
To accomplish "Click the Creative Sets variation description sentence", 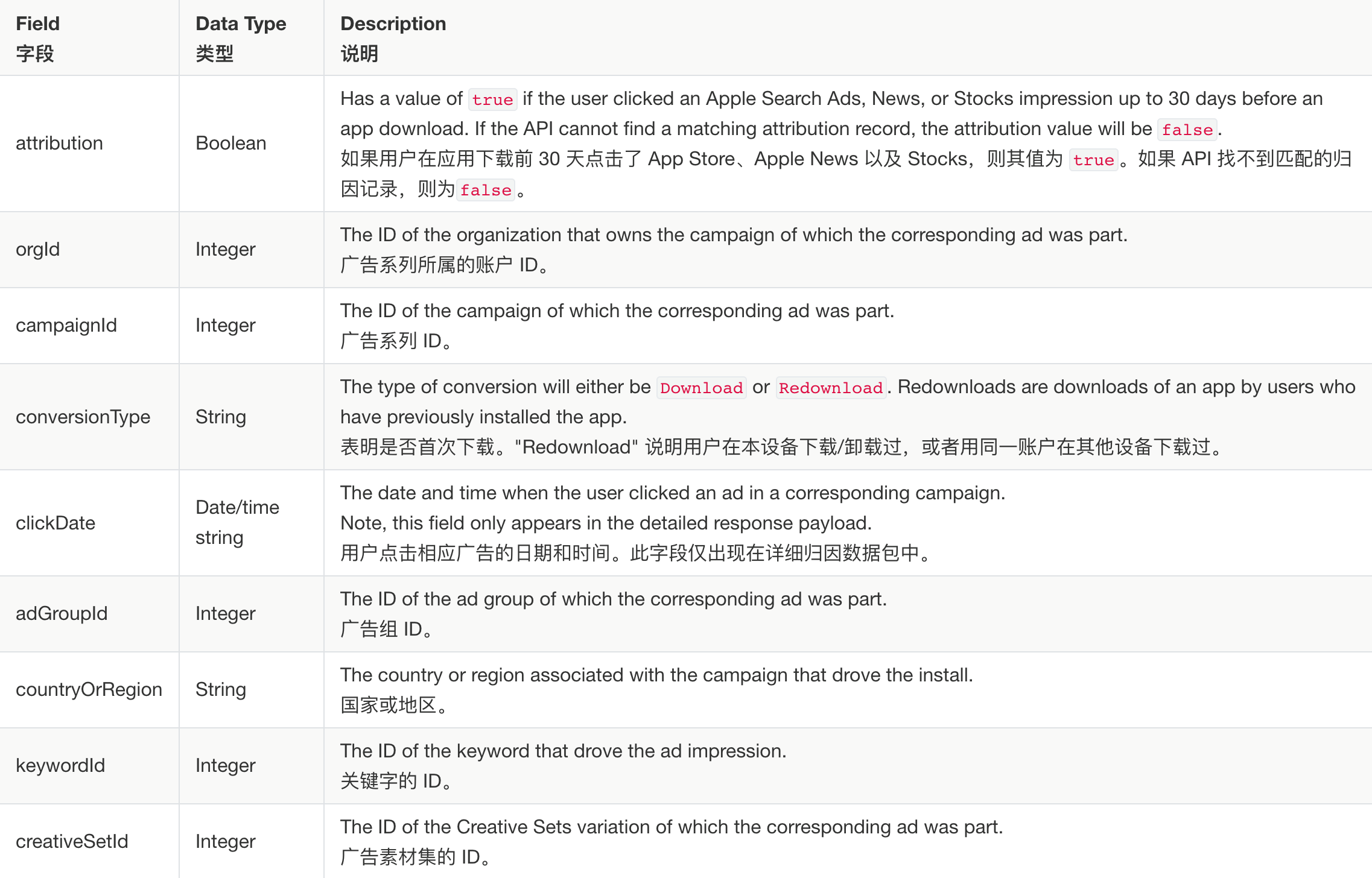I will 672,827.
